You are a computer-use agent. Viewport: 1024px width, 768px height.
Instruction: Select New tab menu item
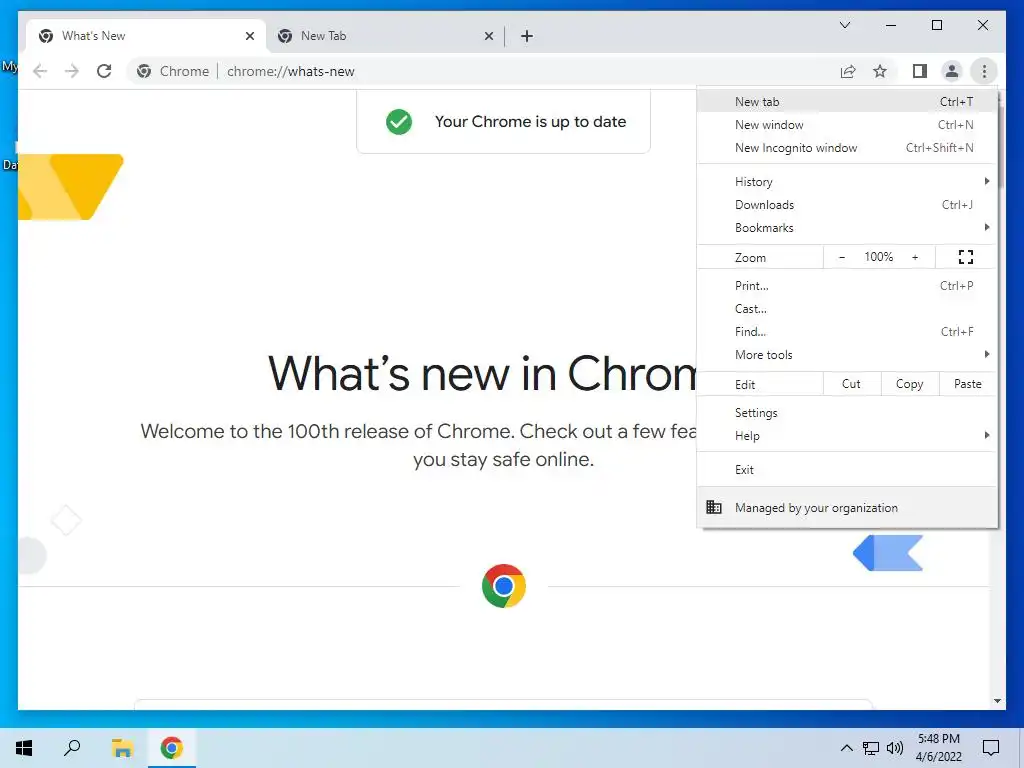[847, 102]
